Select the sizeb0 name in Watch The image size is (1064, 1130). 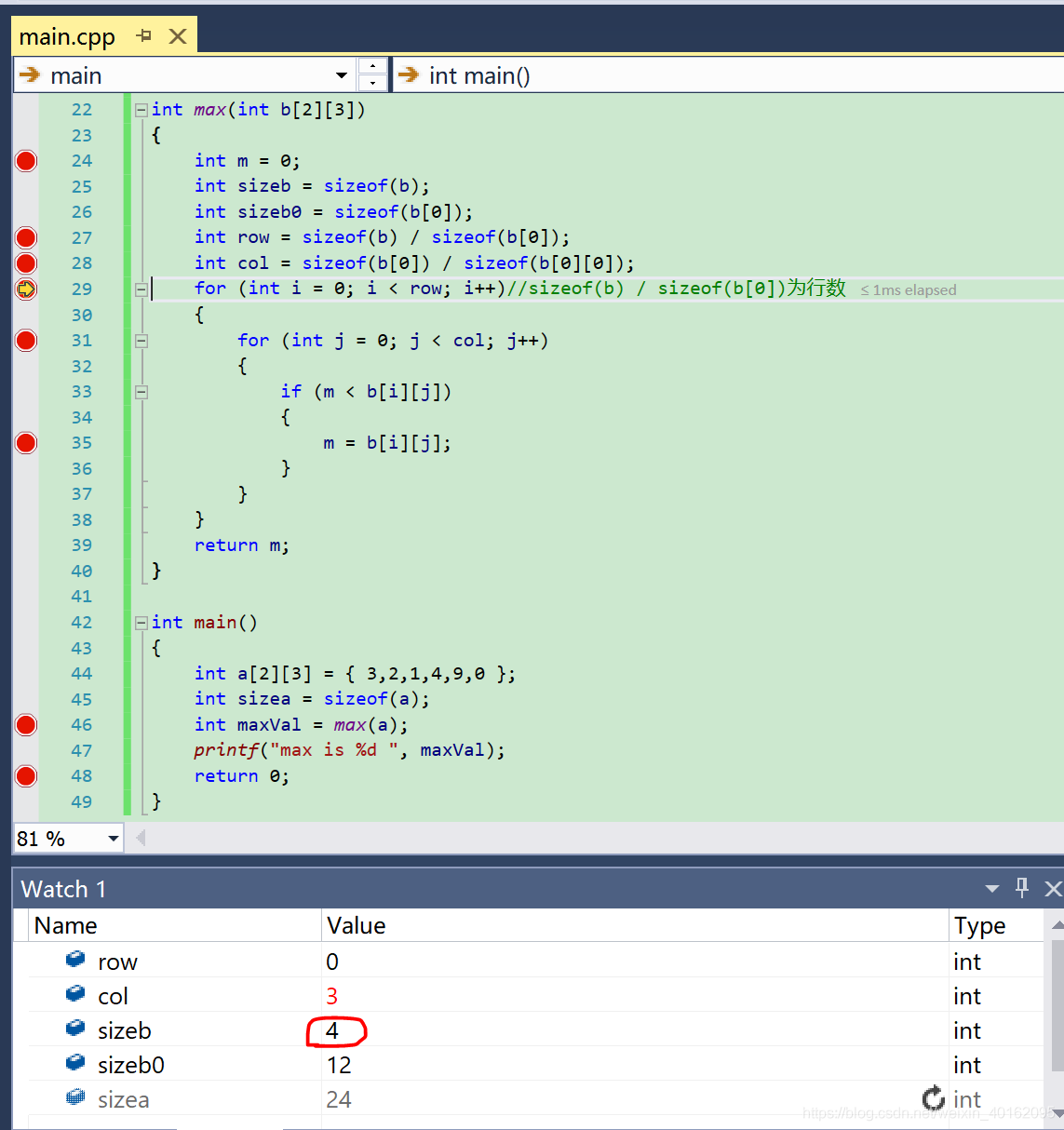[131, 1065]
